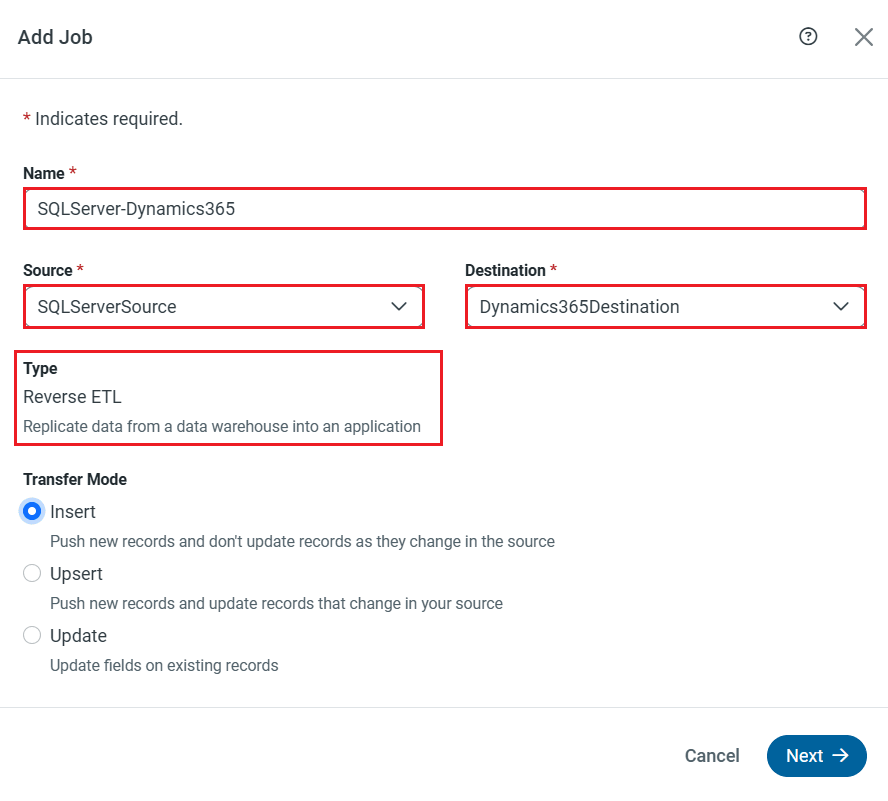Click the Reverse ETL type text
Image resolution: width=888 pixels, height=801 pixels.
72,397
